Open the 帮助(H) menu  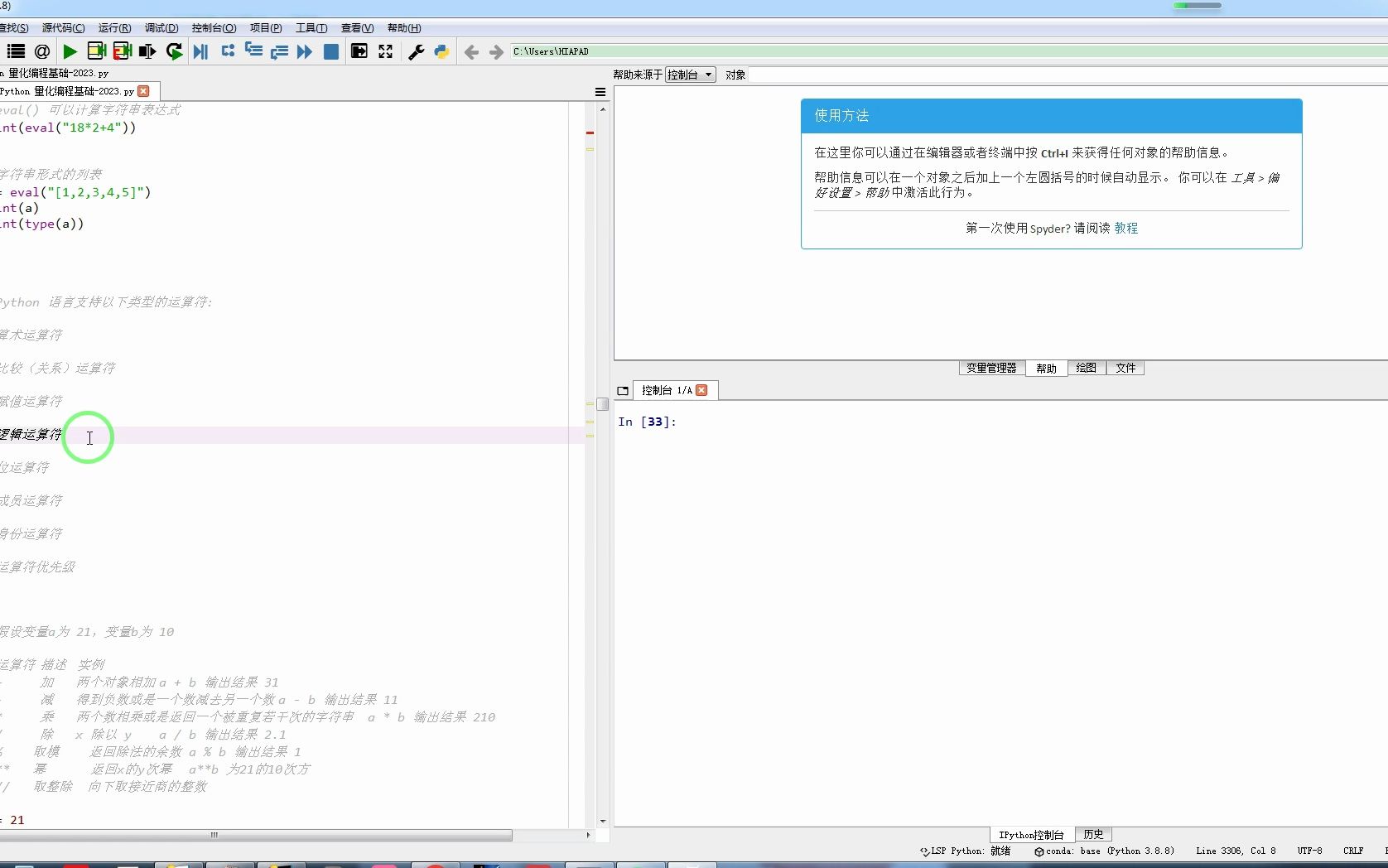[404, 28]
